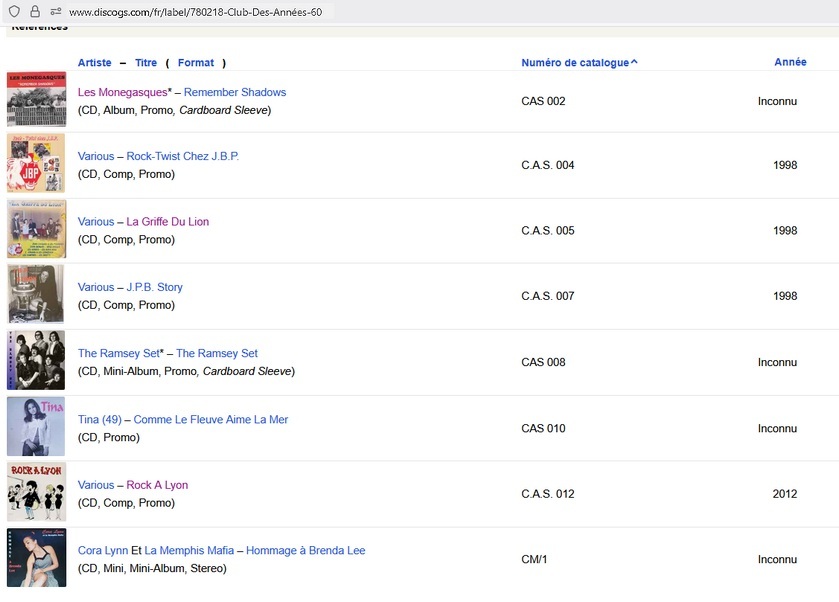Sort references by Titre header
Image resolution: width=839 pixels, height=602 pixels.
coord(146,63)
